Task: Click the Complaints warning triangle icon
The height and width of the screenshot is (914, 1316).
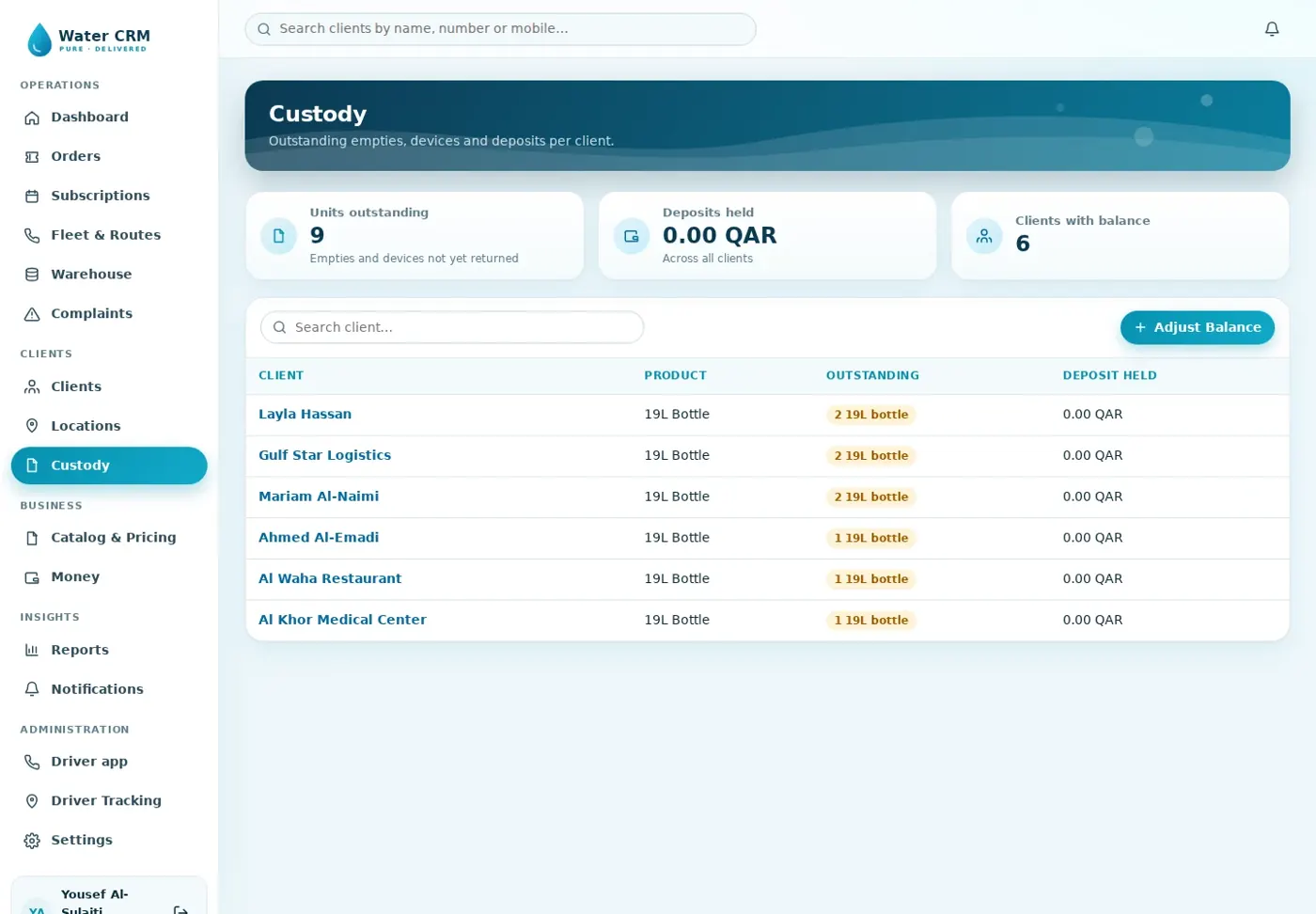Action: (32, 314)
